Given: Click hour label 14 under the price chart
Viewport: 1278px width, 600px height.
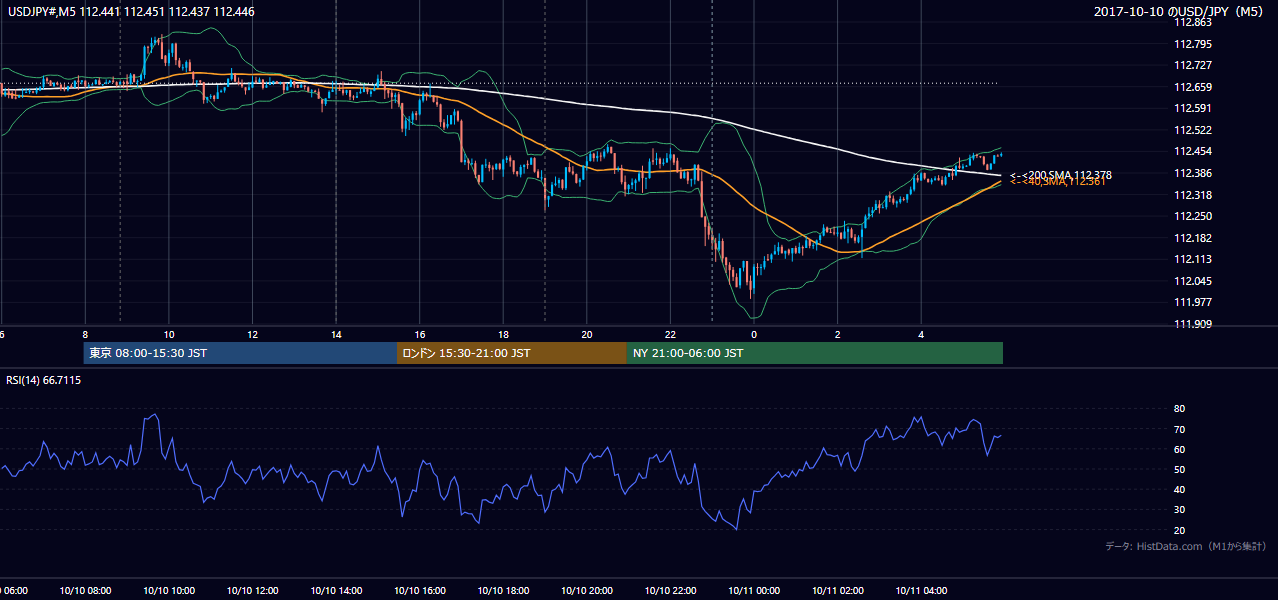Looking at the screenshot, I should click(336, 335).
